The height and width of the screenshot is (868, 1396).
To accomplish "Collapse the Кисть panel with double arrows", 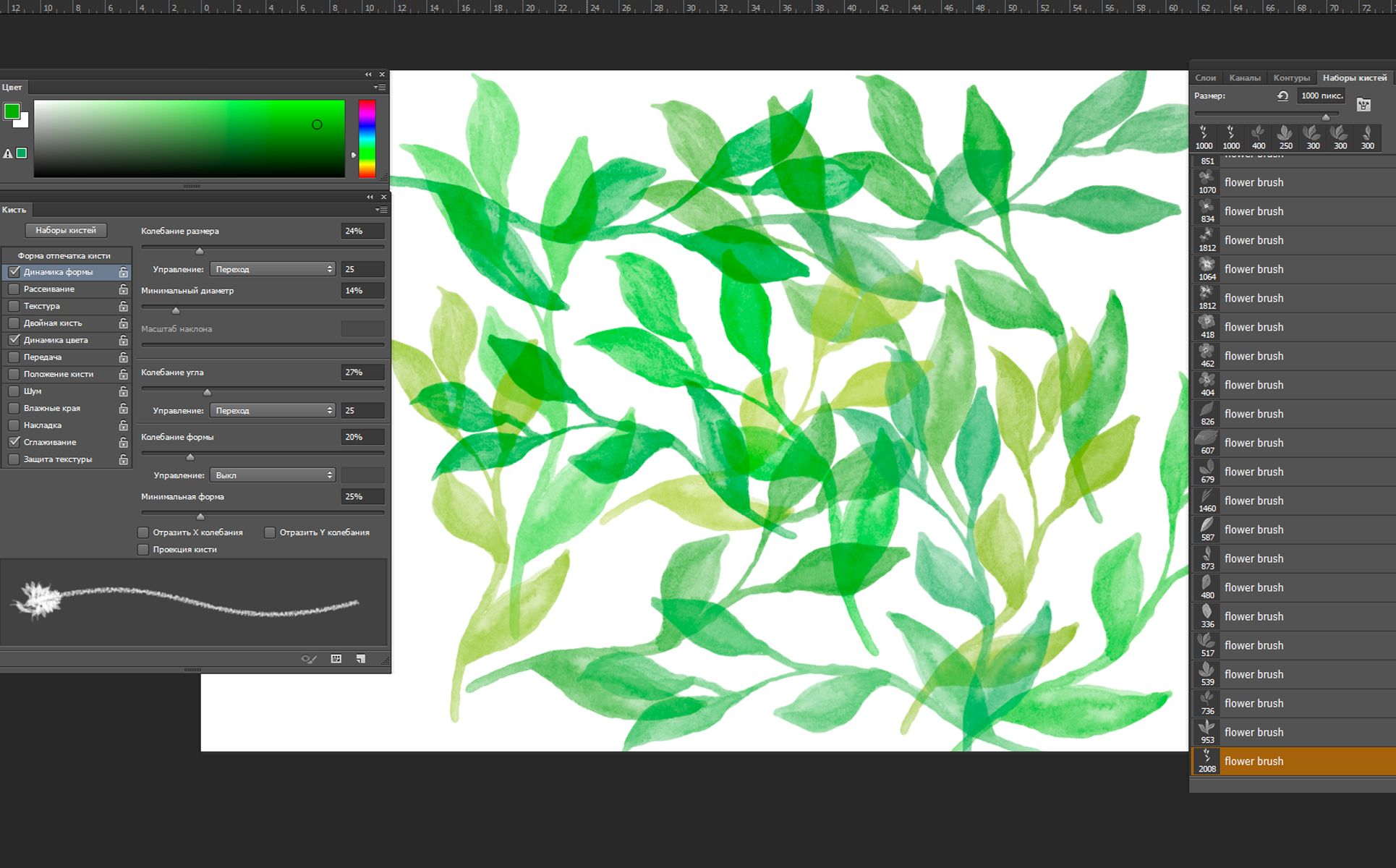I will (x=370, y=197).
